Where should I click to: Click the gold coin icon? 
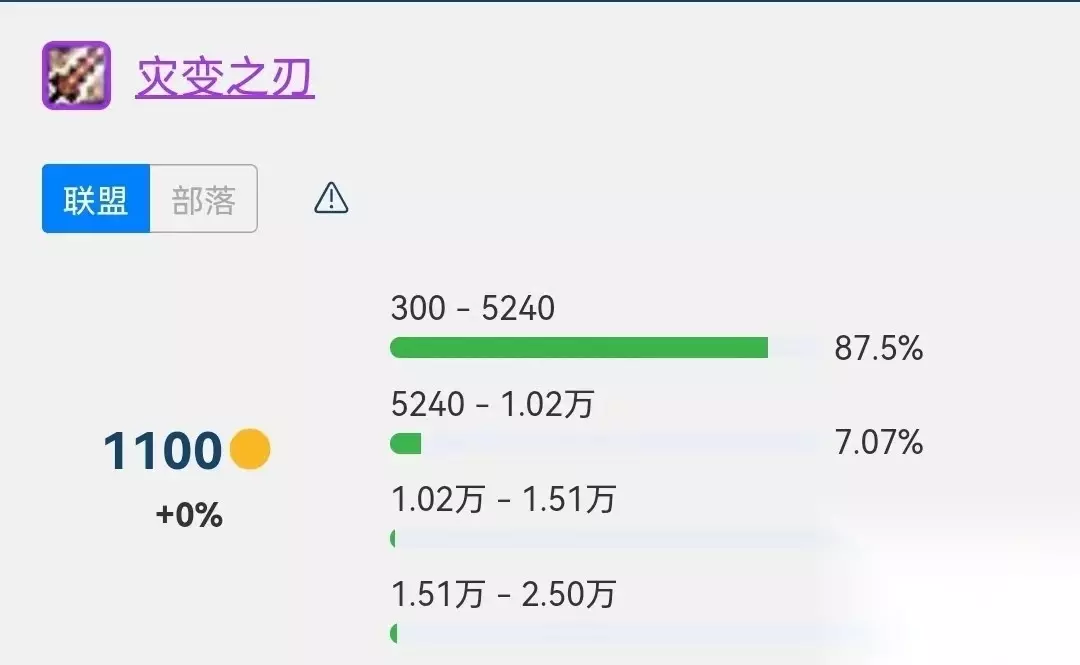[x=250, y=450]
